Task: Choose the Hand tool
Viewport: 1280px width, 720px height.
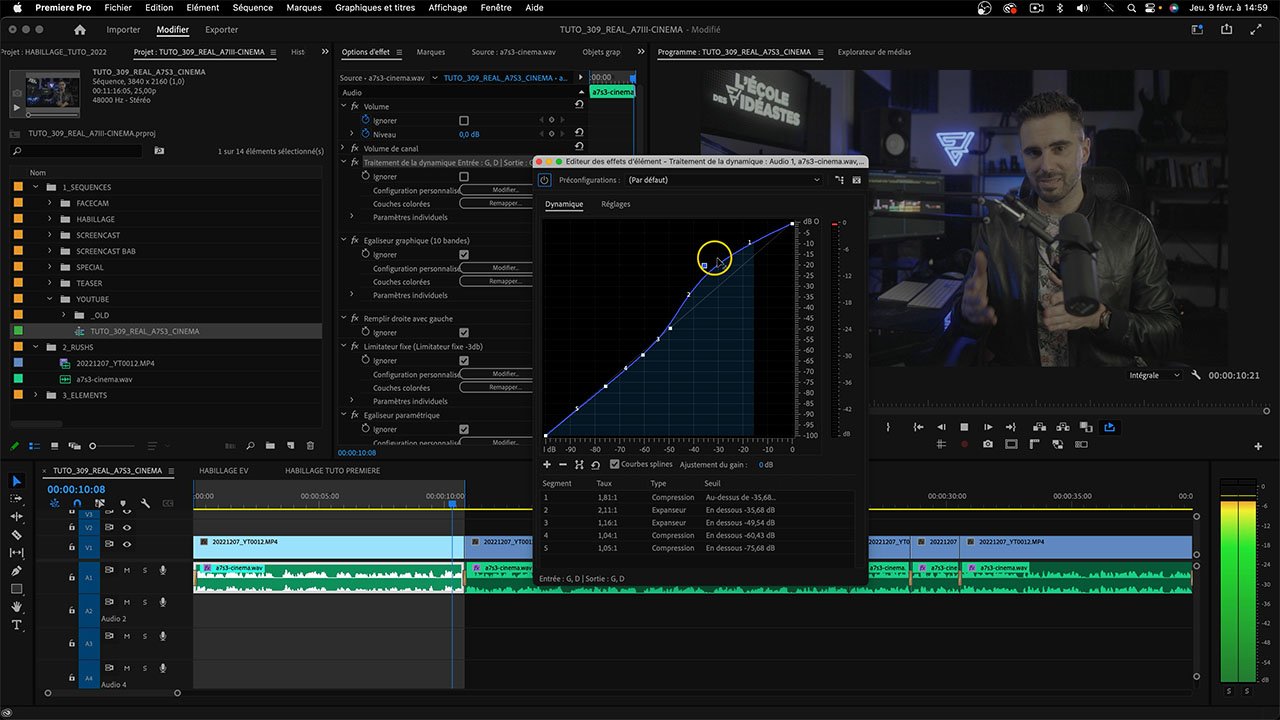Action: pyautogui.click(x=16, y=607)
